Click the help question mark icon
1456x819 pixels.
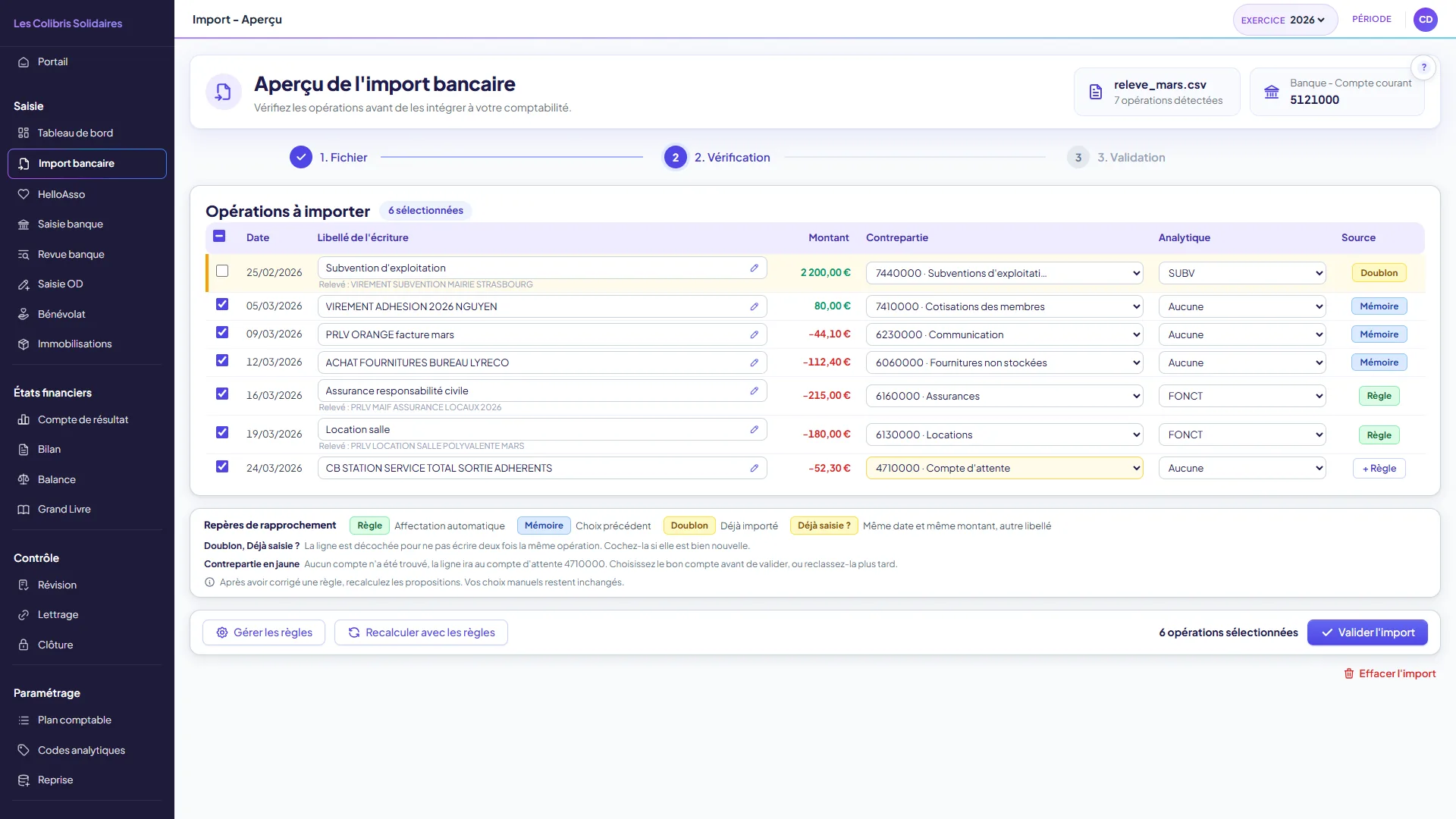[x=1423, y=67]
